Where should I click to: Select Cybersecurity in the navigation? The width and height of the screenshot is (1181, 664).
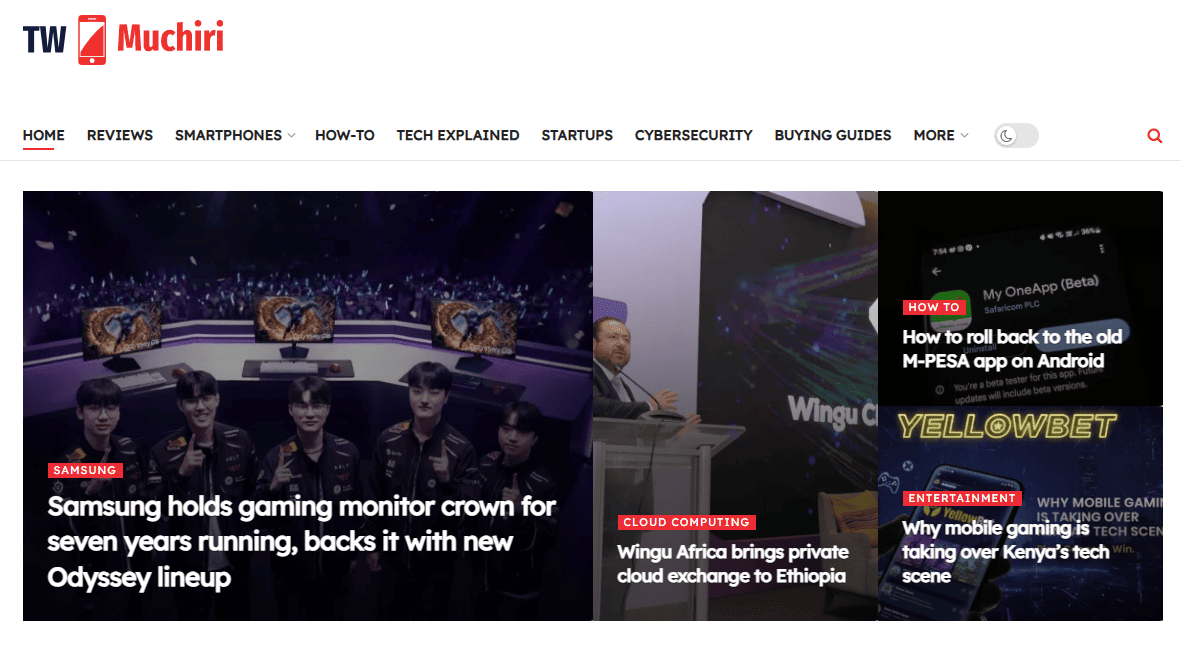click(693, 135)
